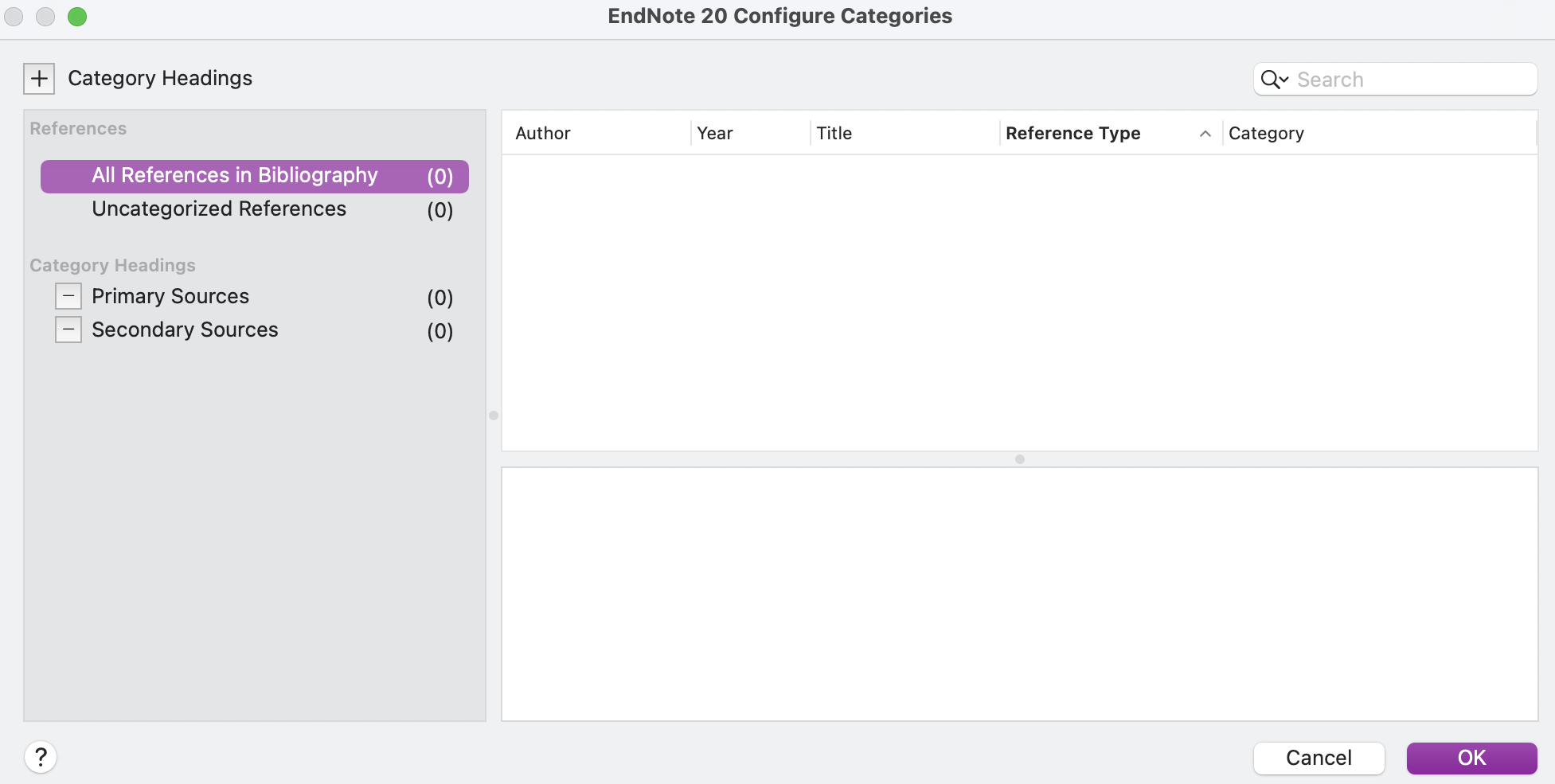Sort by the Author column header
Image resolution: width=1555 pixels, height=784 pixels.
(x=543, y=134)
